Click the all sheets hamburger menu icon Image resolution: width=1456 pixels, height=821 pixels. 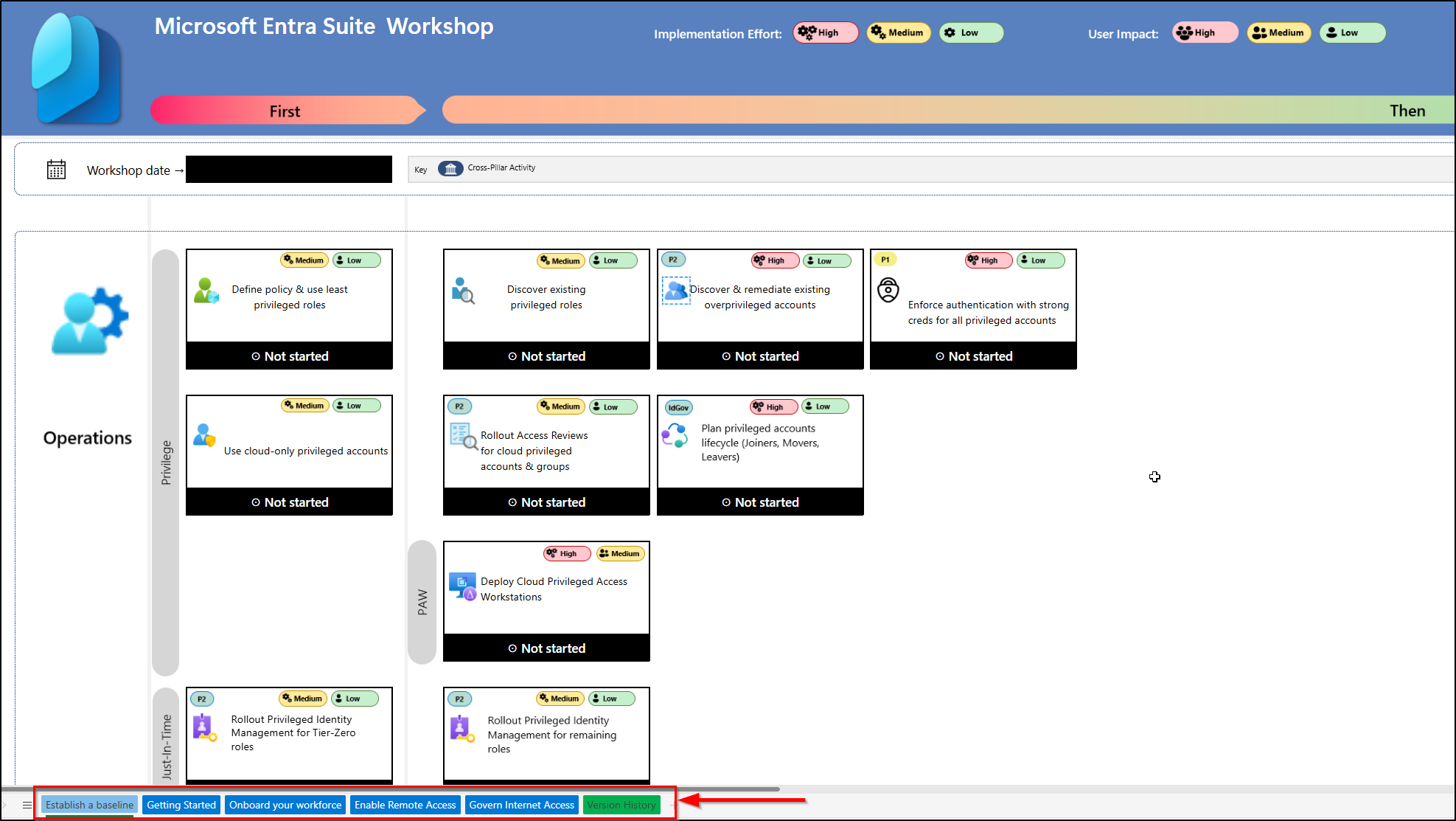(x=27, y=805)
